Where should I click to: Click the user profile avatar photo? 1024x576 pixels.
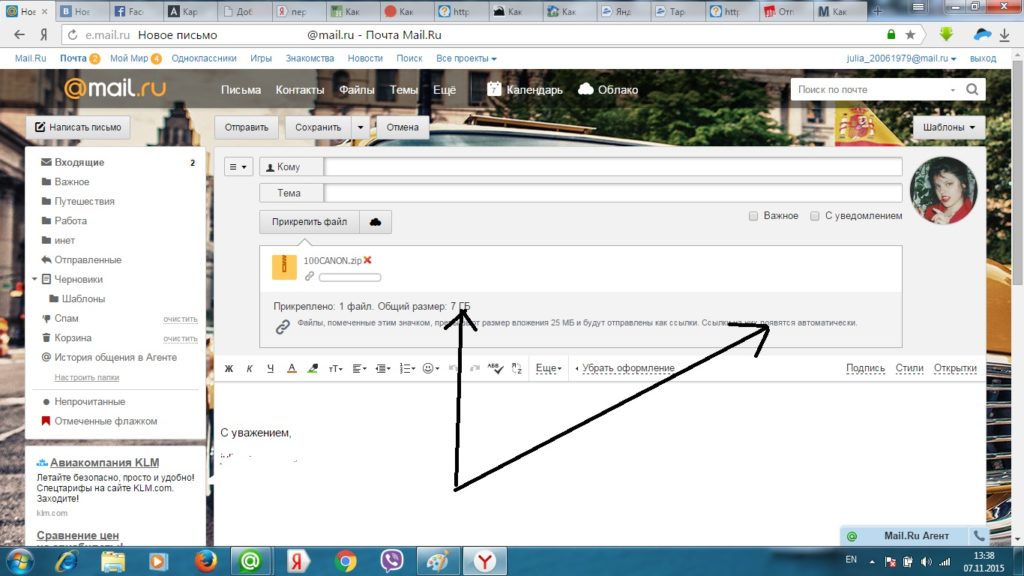[943, 190]
